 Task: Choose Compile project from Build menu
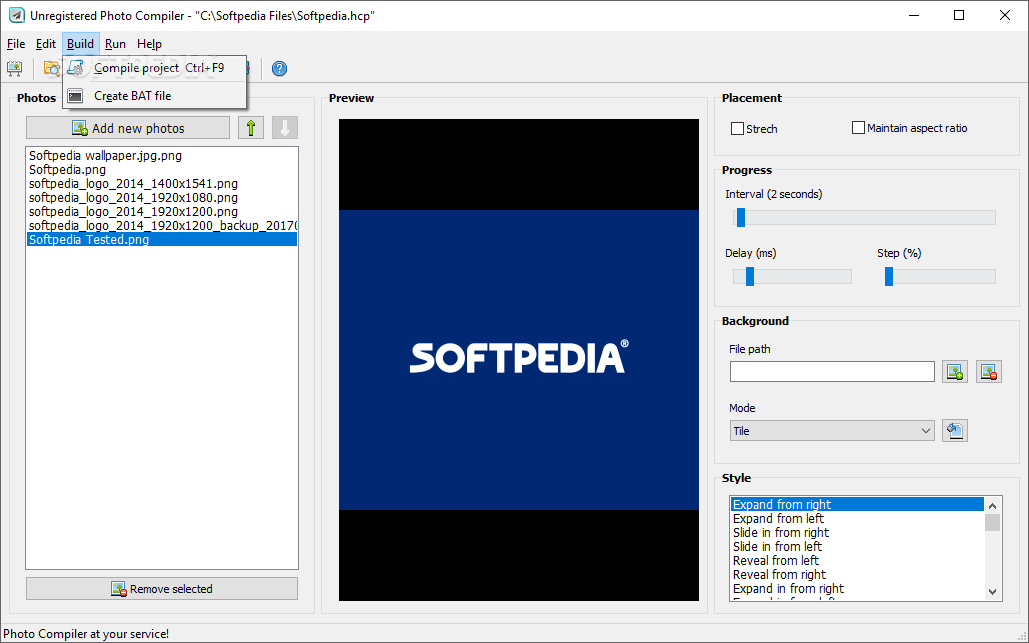click(x=155, y=68)
